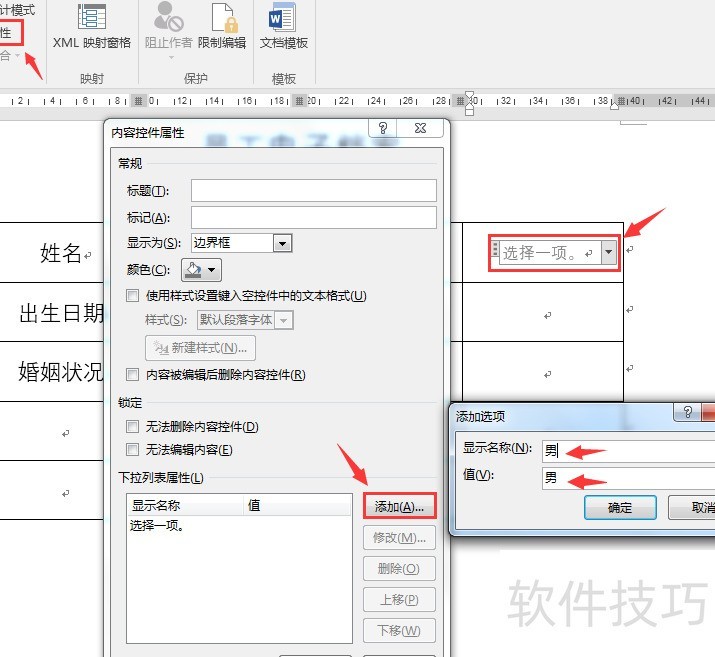Click the 显示名称(N) field in 添加选项

tap(628, 451)
